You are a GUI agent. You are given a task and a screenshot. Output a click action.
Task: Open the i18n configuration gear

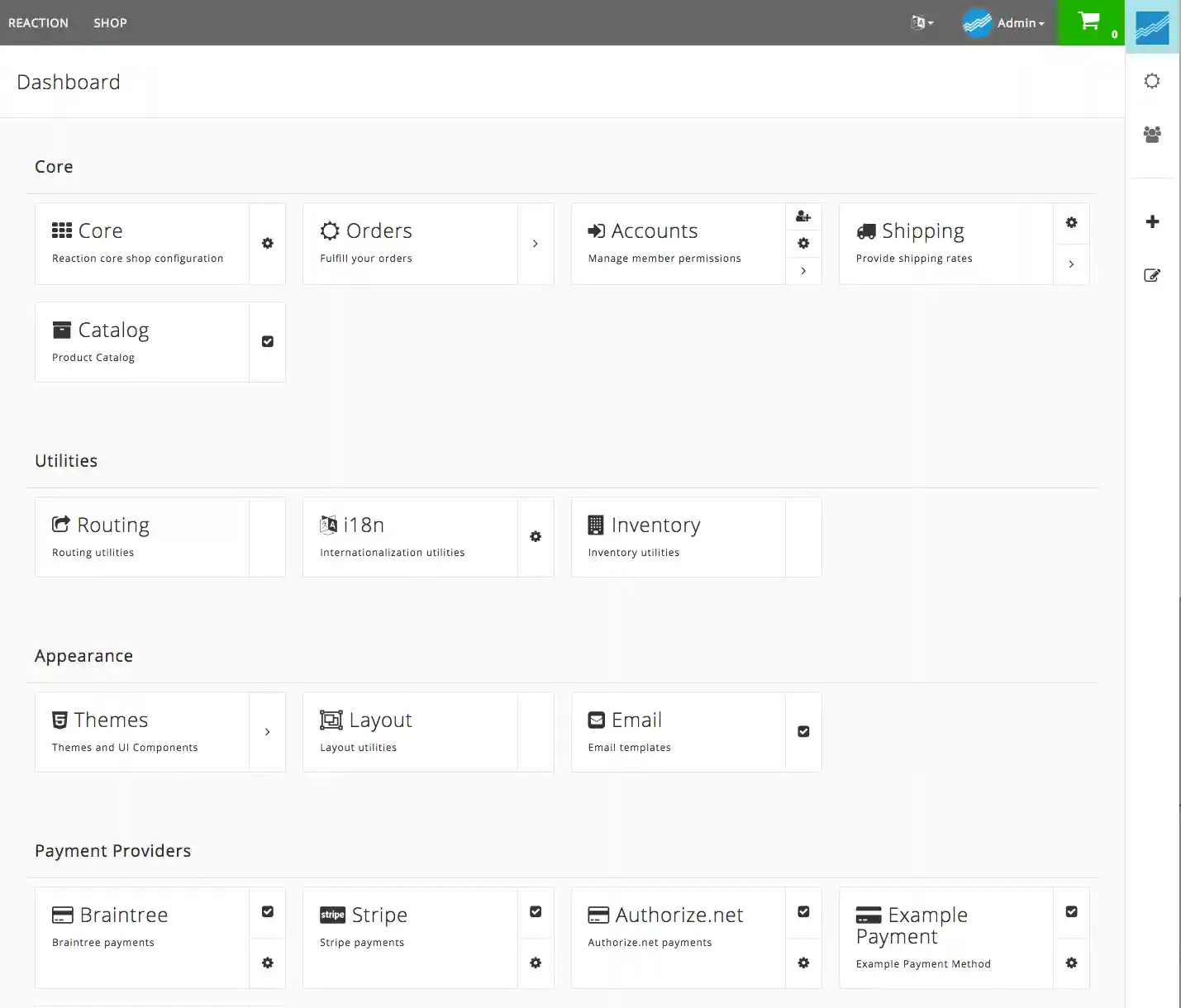pyautogui.click(x=536, y=536)
